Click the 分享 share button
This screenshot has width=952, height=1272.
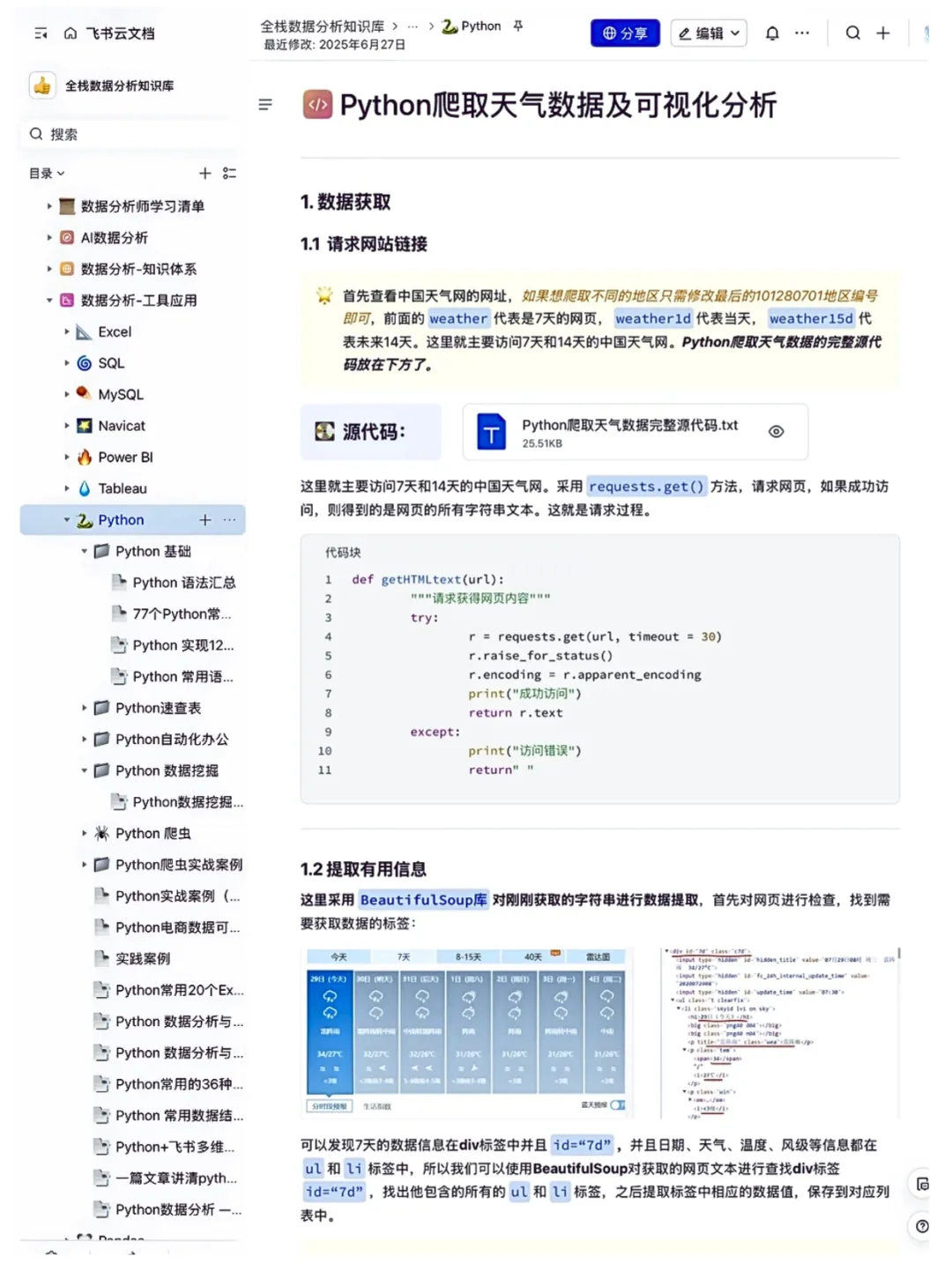point(625,33)
